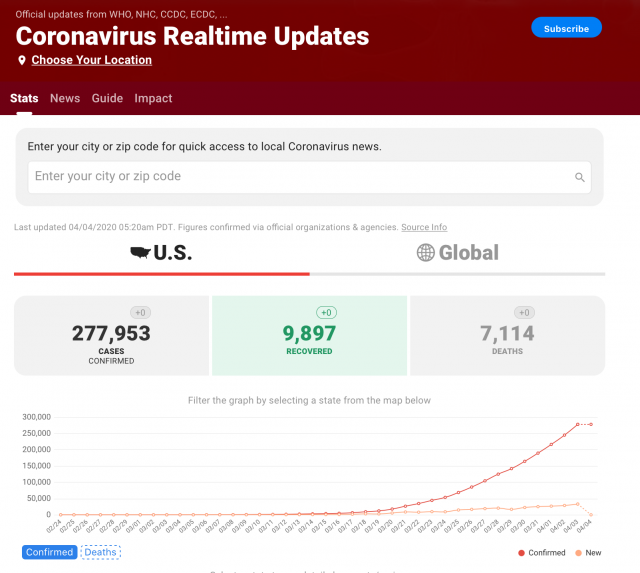Toggle the Deaths graph filter

100,552
